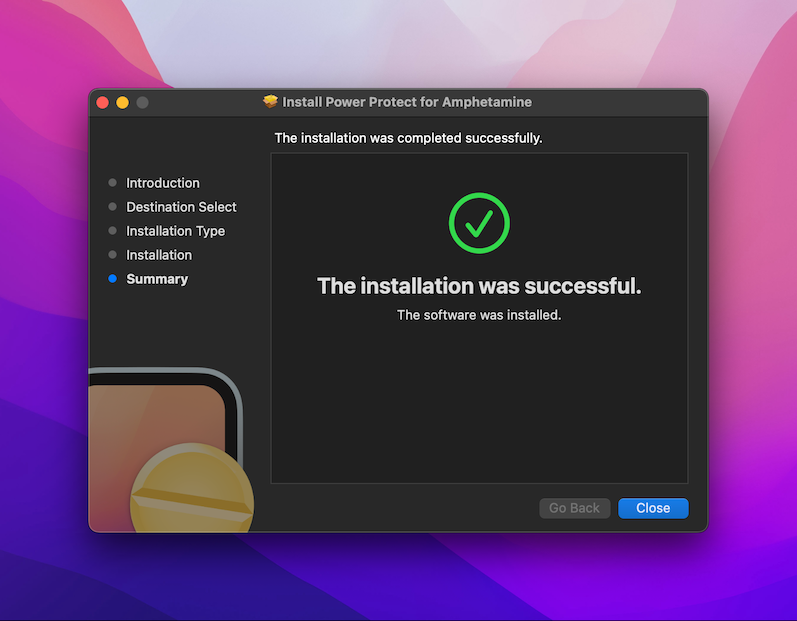The height and width of the screenshot is (621, 797).
Task: Click the gray bullet beside Destination Select
Action: (x=113, y=206)
